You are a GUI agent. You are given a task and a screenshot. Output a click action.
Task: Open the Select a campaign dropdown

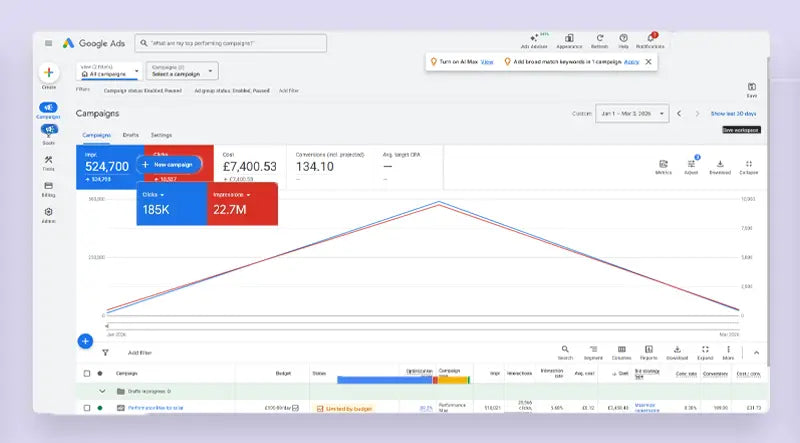click(x=182, y=71)
